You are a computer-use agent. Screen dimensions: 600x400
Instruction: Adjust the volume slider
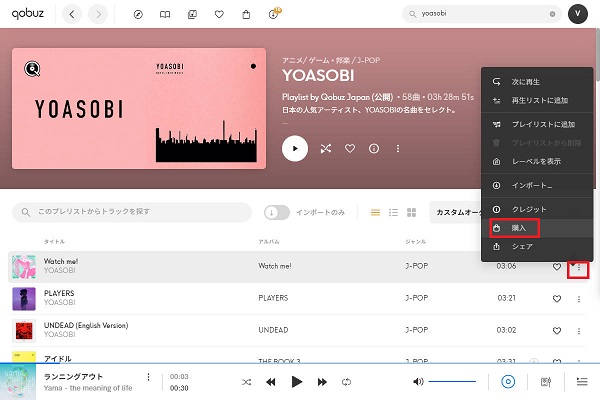click(x=452, y=382)
